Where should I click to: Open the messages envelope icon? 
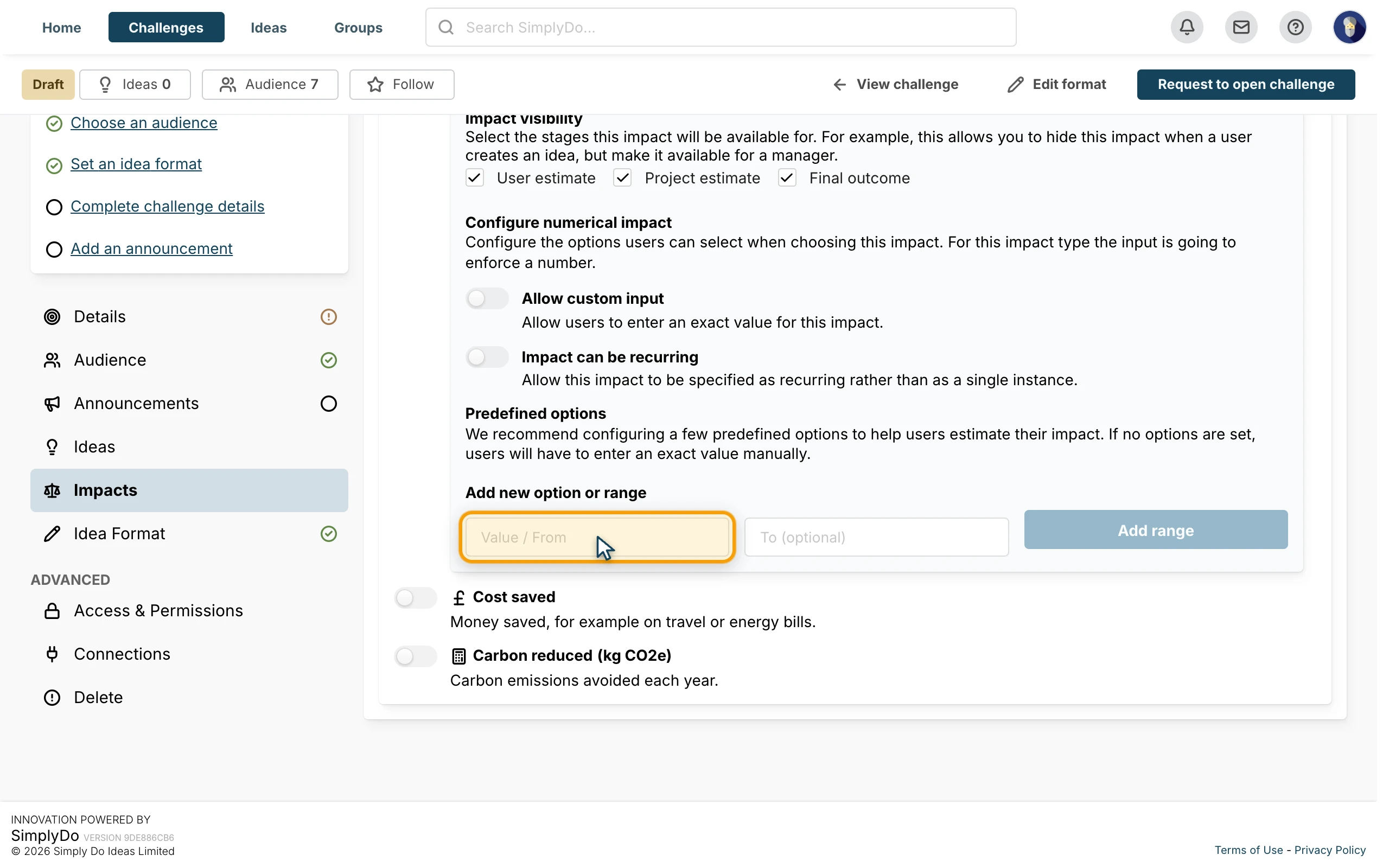1241,27
